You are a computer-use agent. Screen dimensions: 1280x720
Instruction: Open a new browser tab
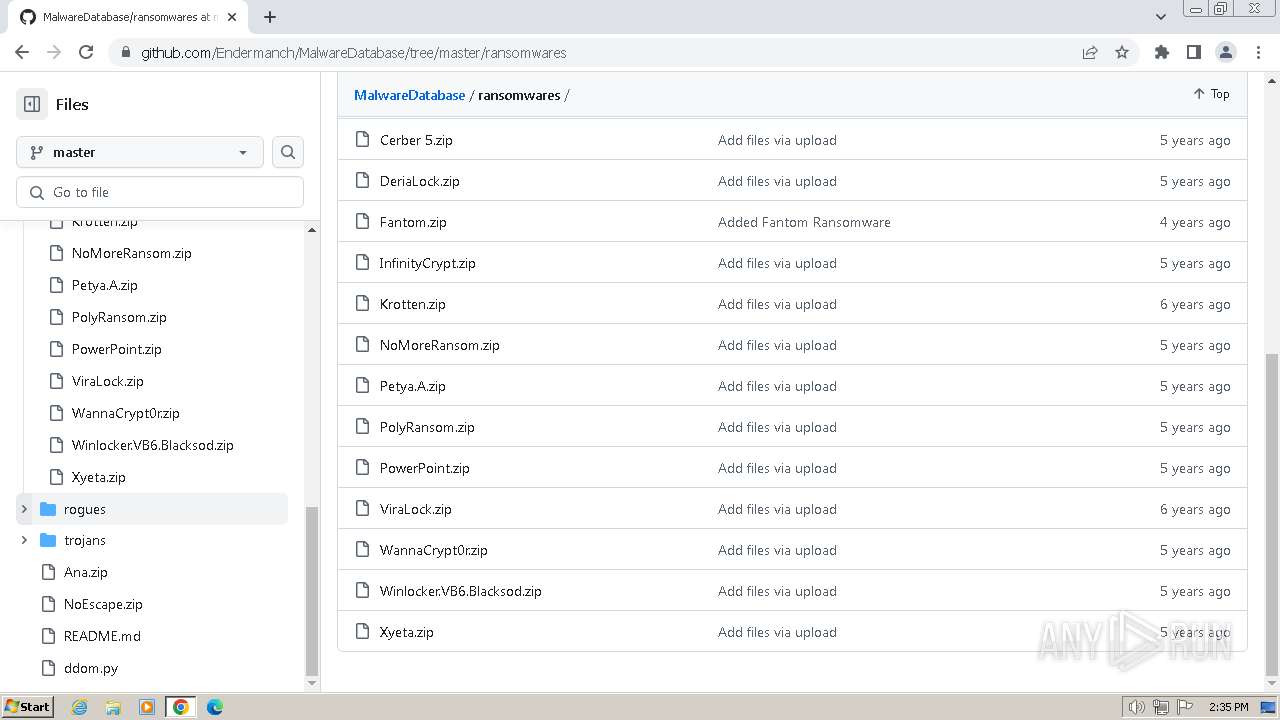(x=270, y=17)
